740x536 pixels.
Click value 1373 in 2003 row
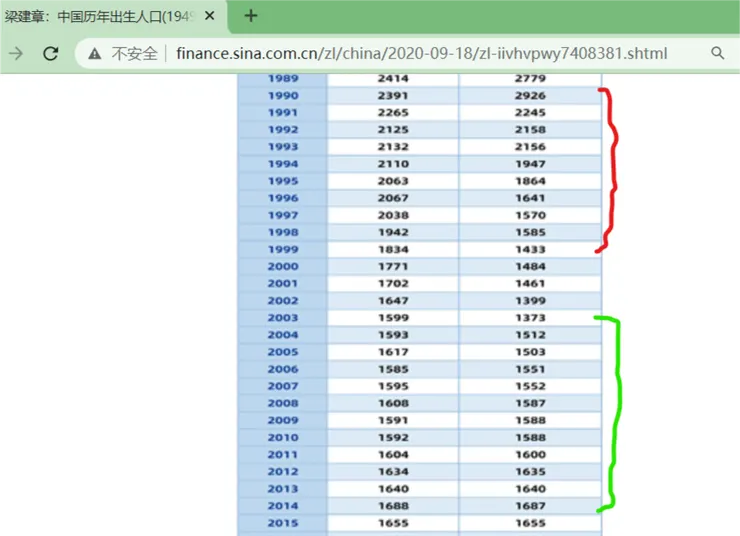coord(530,318)
